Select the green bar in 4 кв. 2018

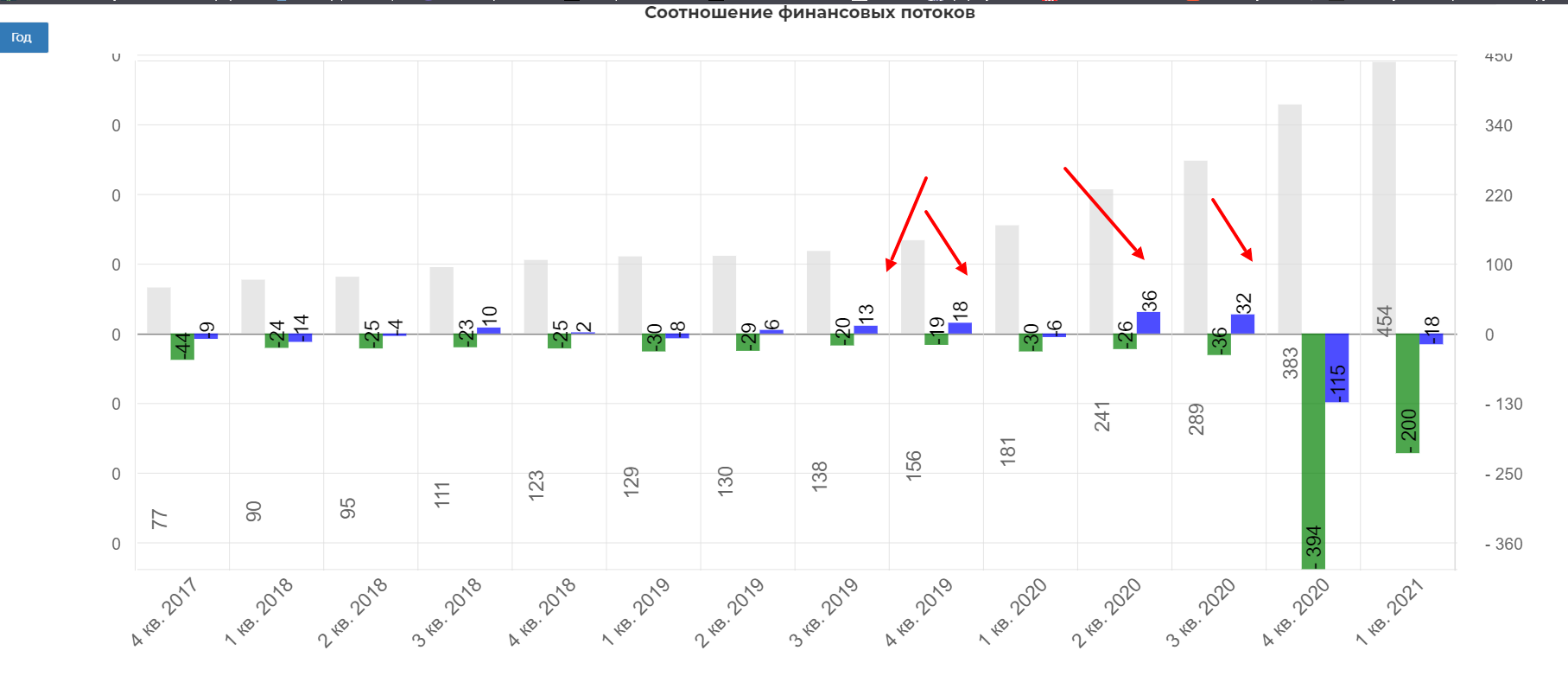pyautogui.click(x=559, y=341)
